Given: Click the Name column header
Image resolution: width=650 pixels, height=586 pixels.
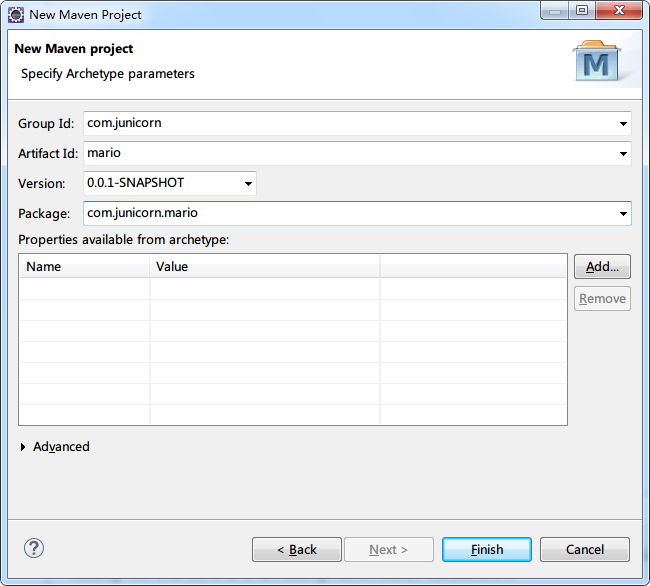Looking at the screenshot, I should point(84,266).
